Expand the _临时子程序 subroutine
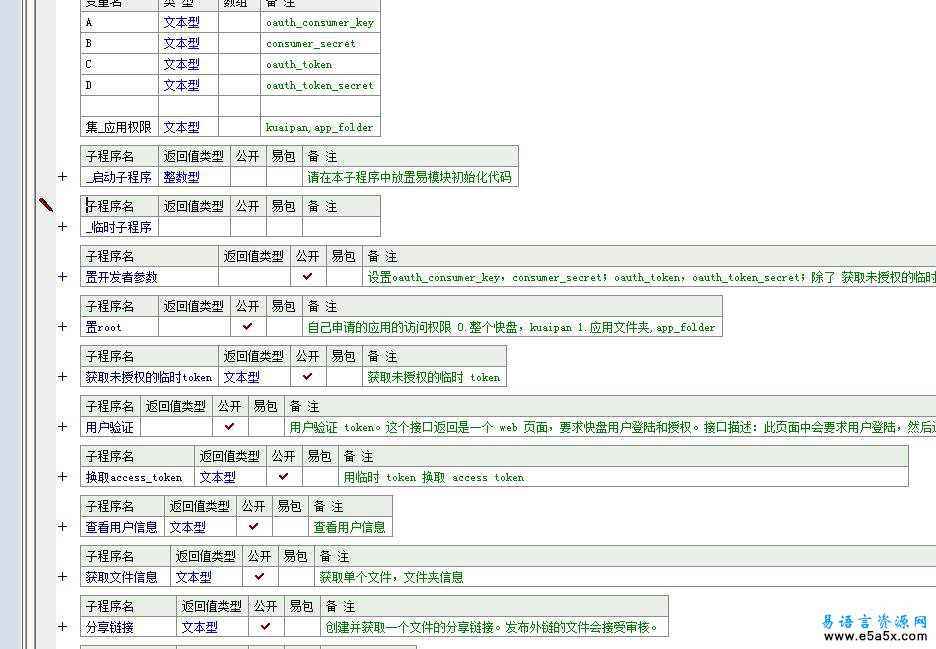Viewport: 936px width, 649px height. [63, 227]
